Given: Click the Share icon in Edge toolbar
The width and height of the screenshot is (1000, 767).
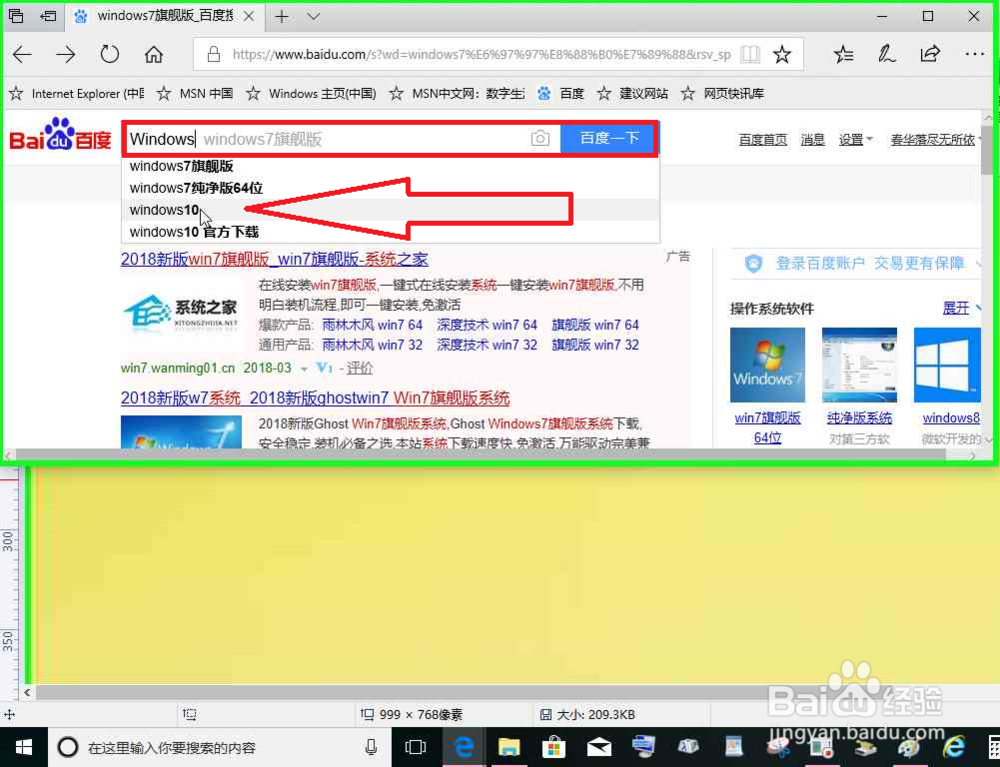Looking at the screenshot, I should click(930, 54).
